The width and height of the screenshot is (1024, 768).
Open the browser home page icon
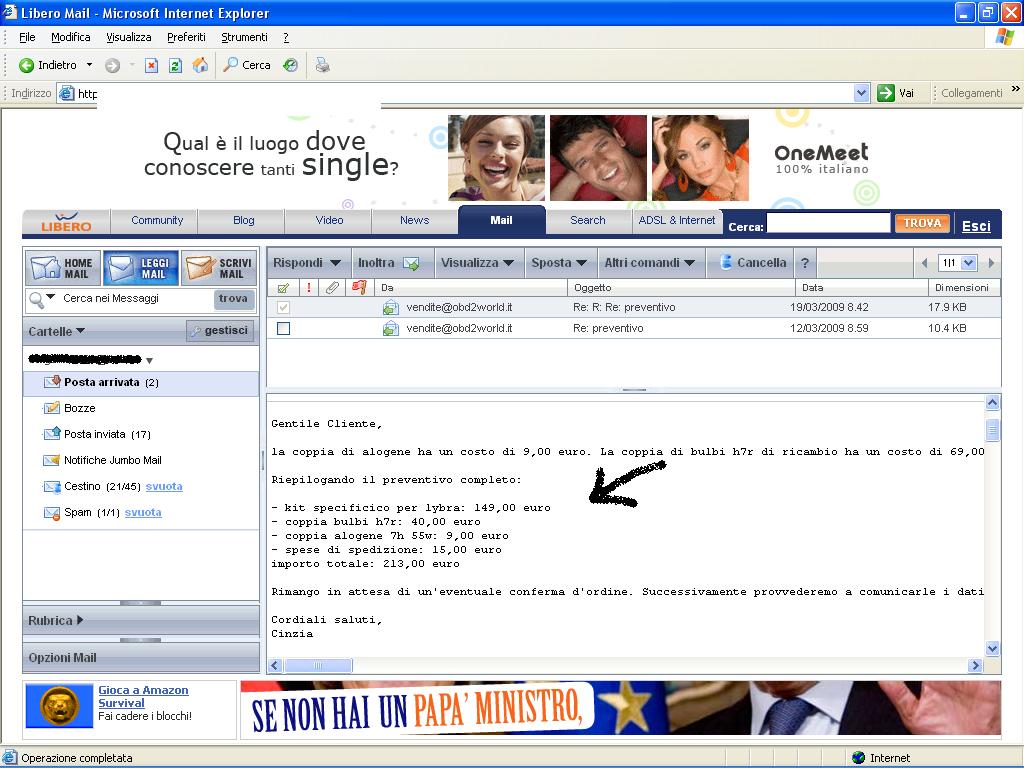pyautogui.click(x=200, y=65)
